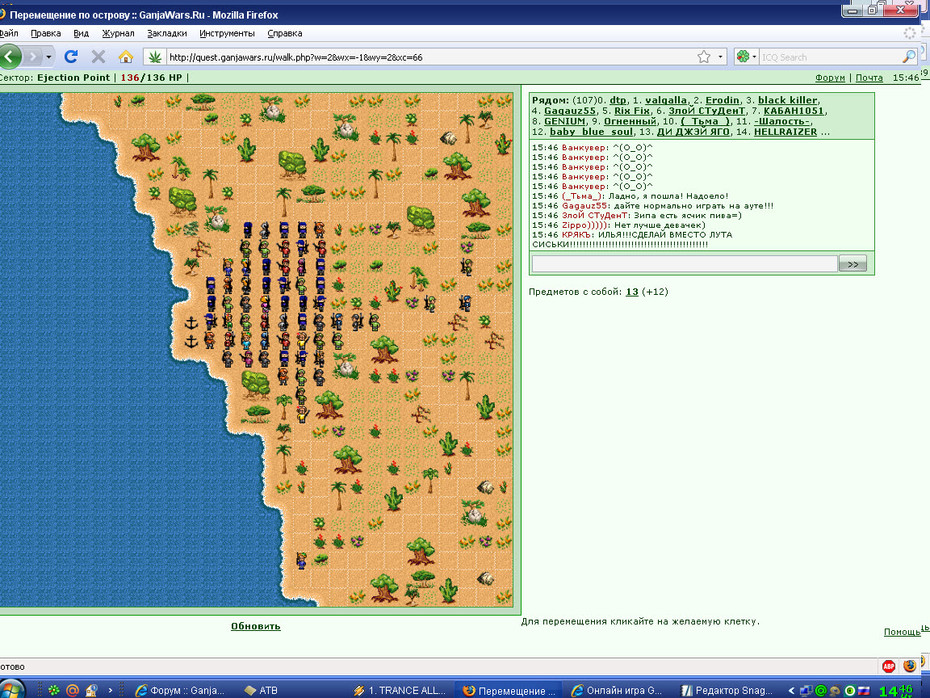
Task: Open the search engine selector dropdown
Action: coord(746,57)
